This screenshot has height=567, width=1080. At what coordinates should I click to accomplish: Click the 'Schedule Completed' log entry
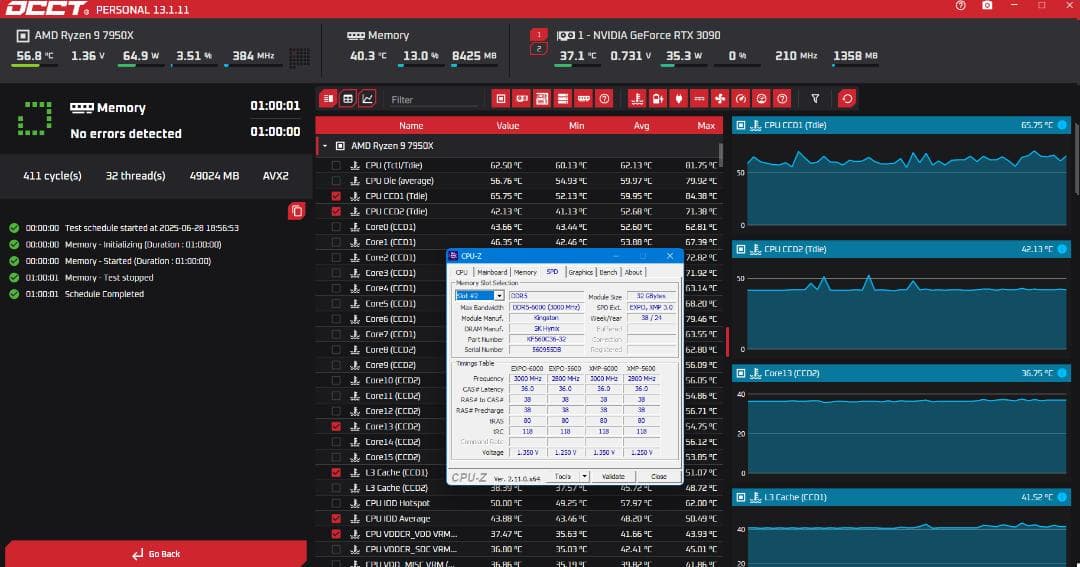[104, 293]
